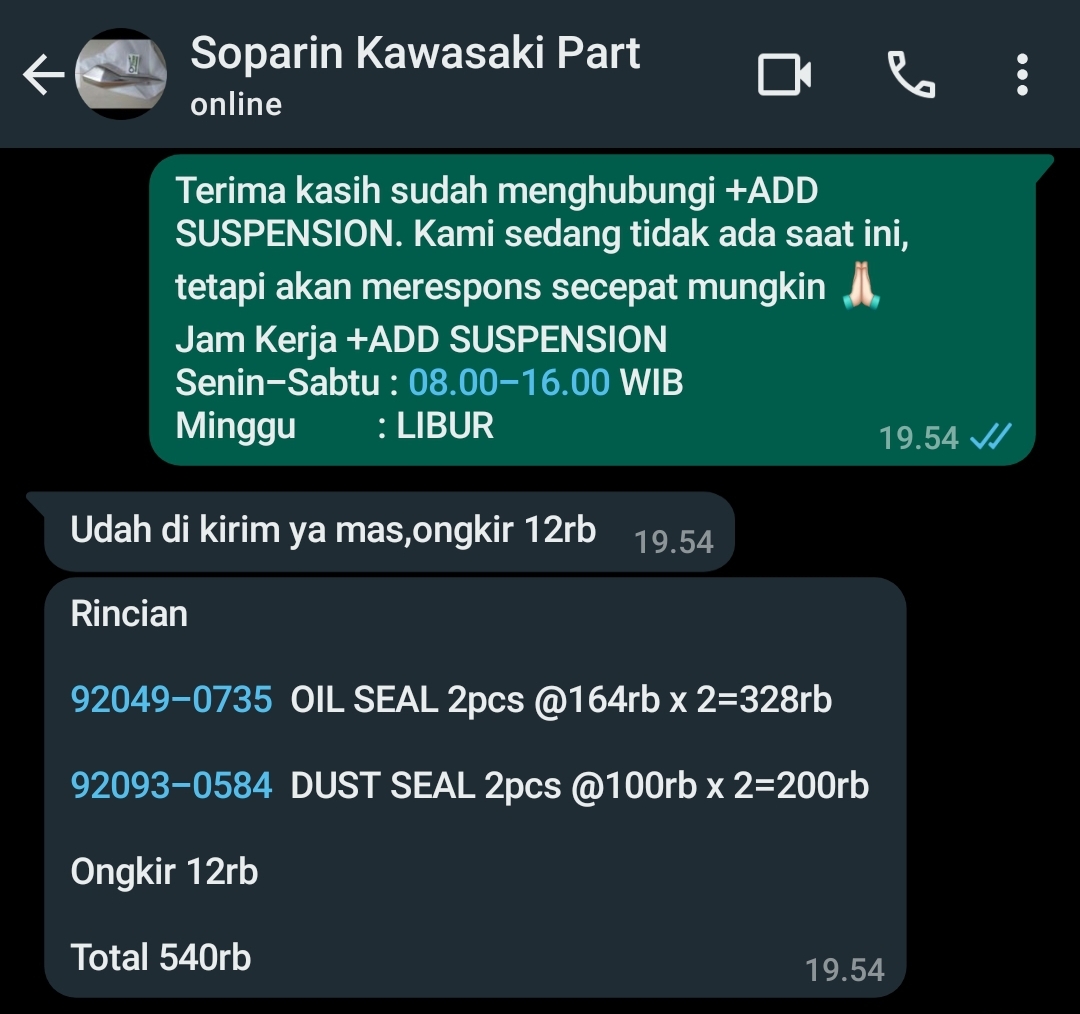
Task: Tap the Rincian heading in the message
Action: [x=129, y=613]
